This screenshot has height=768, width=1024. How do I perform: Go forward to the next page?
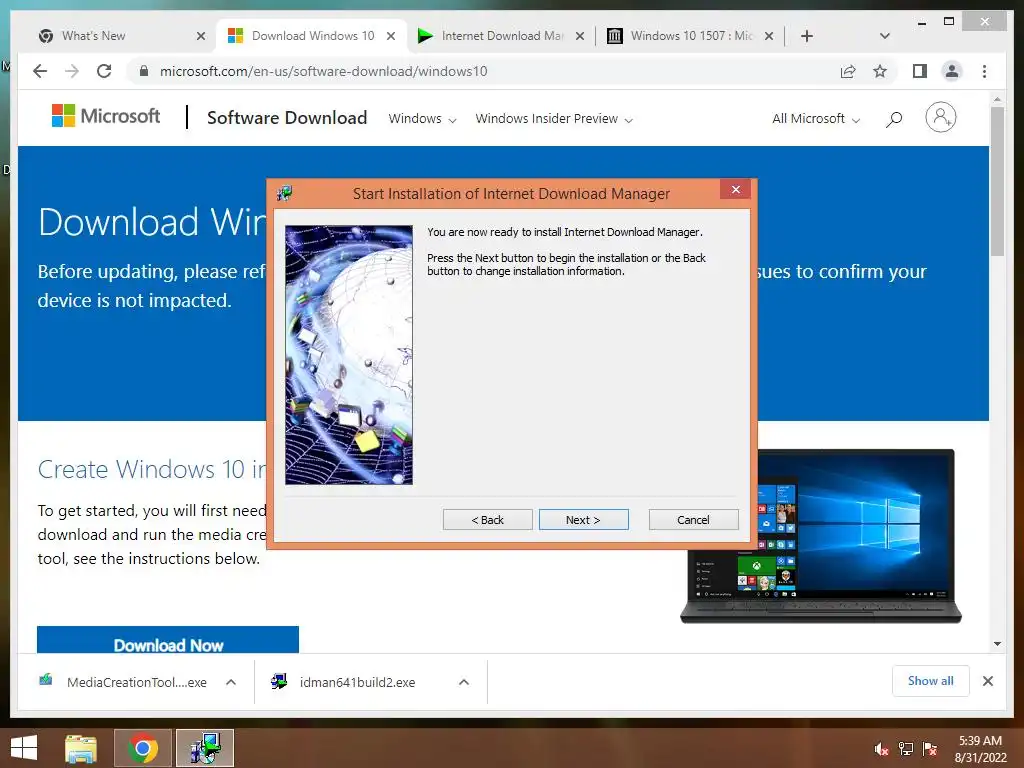coord(72,71)
